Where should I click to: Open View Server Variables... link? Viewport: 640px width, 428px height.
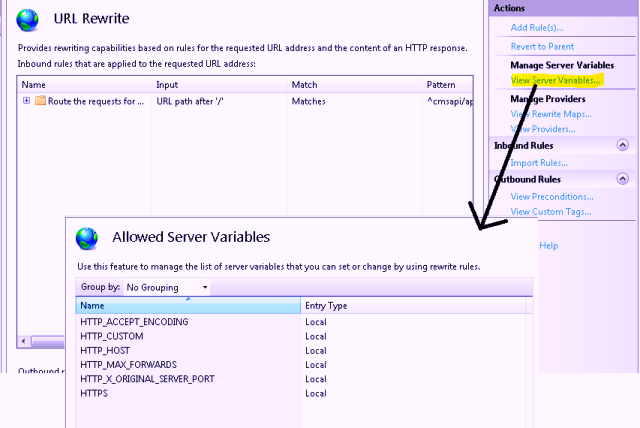pyautogui.click(x=555, y=80)
